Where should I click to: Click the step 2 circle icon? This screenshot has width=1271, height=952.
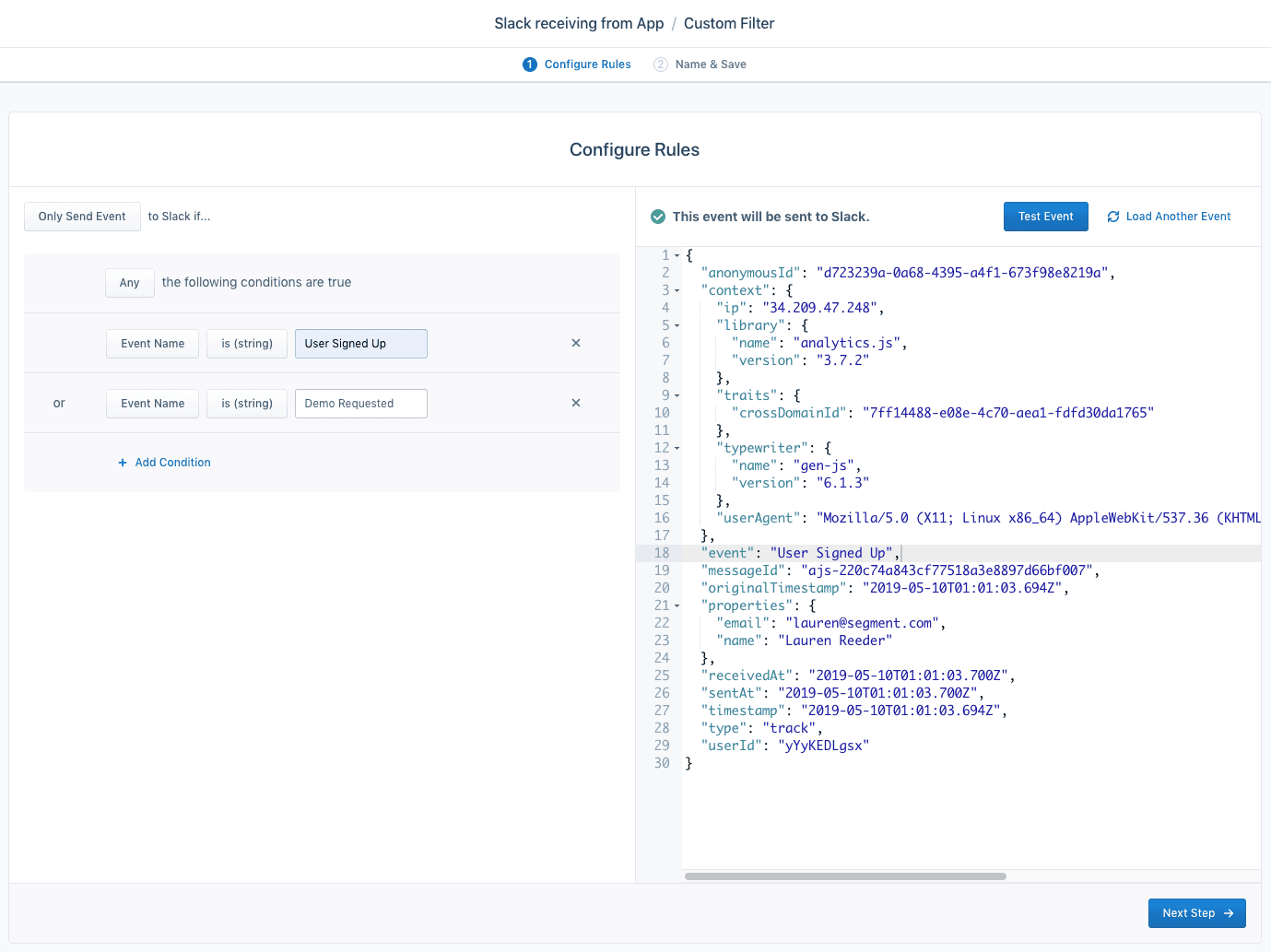coord(661,65)
